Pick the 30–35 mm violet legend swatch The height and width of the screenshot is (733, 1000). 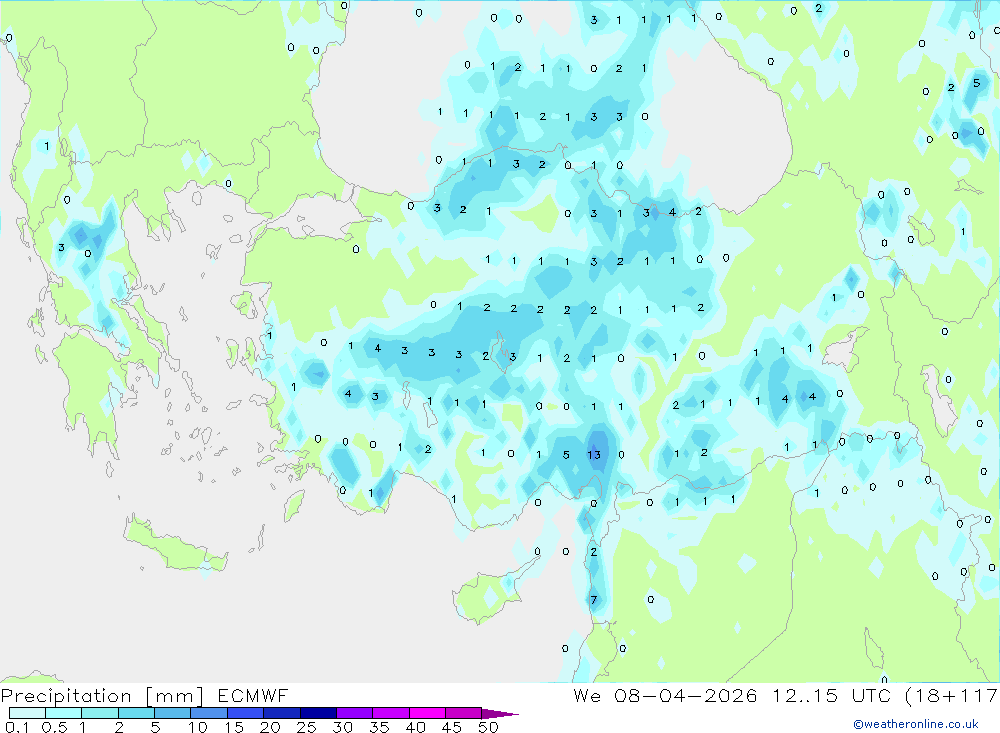click(355, 713)
